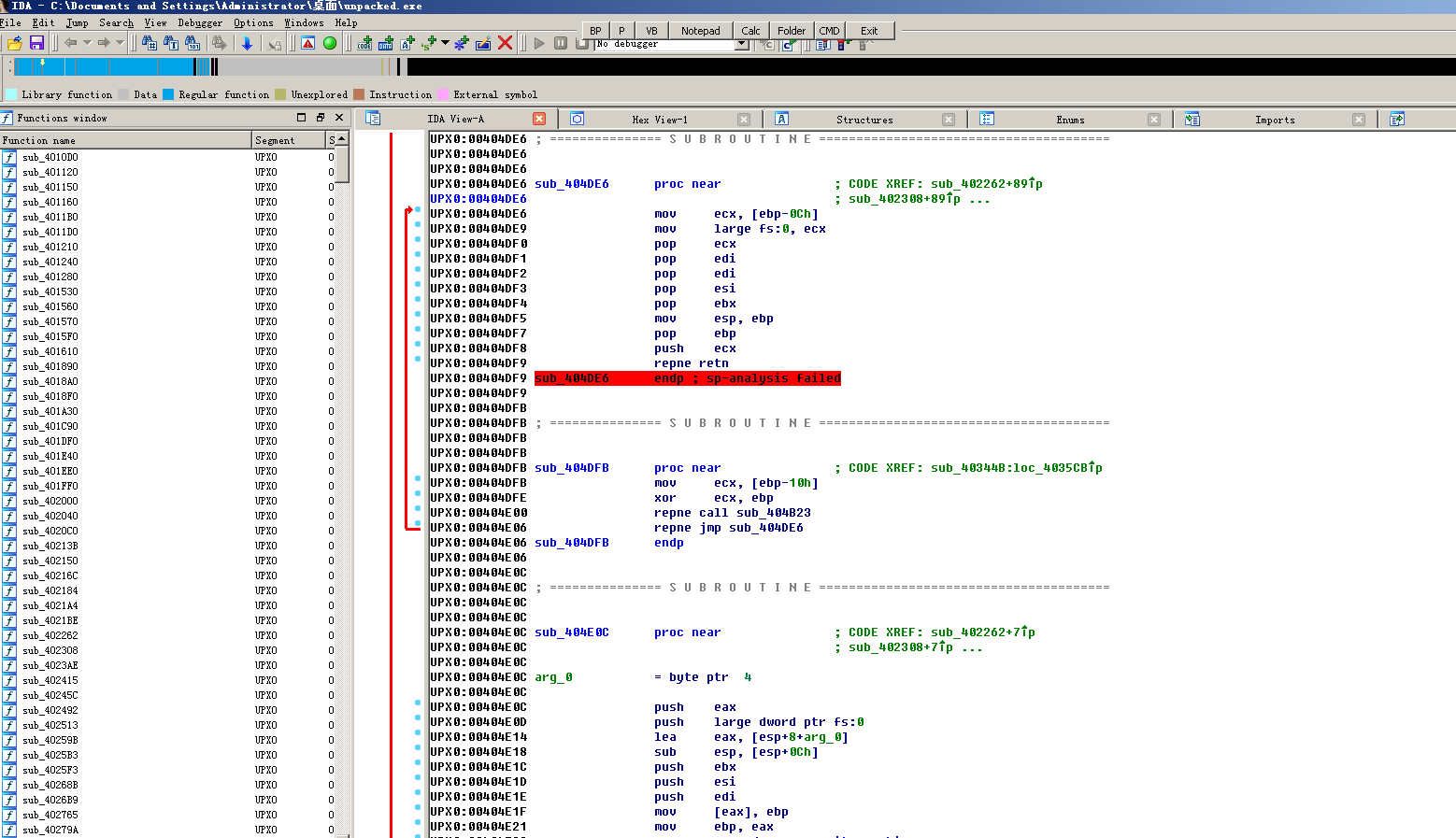
Task: Open the 'No debugger' selection dropdown
Action: [742, 44]
